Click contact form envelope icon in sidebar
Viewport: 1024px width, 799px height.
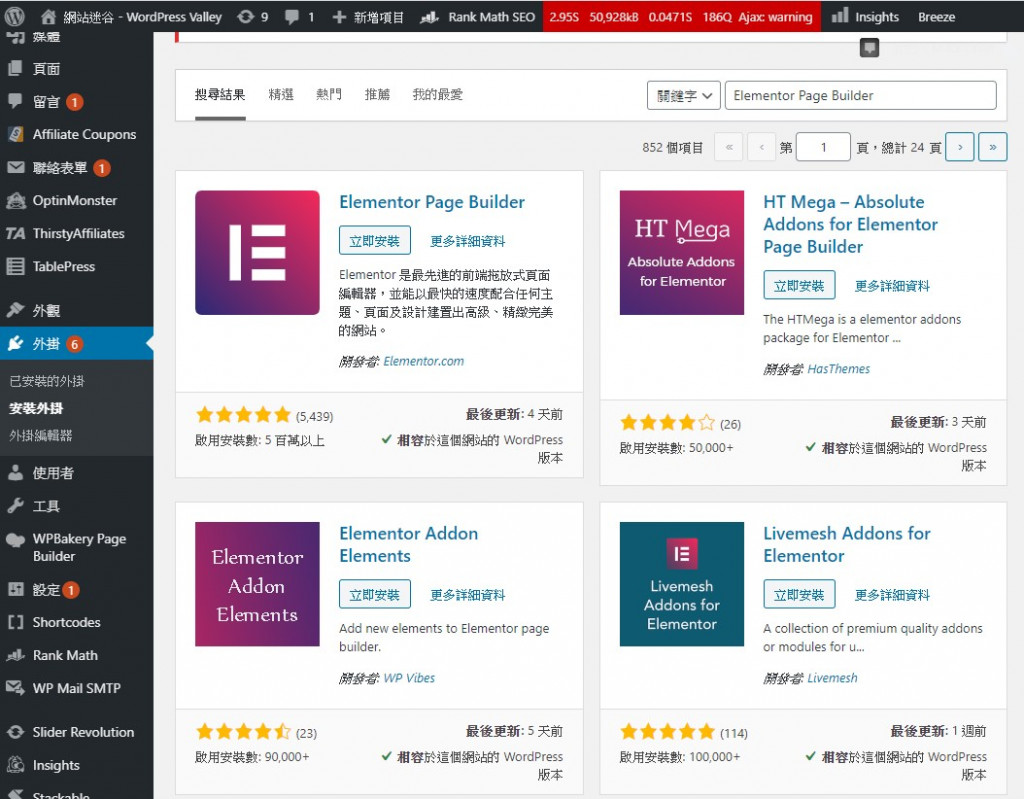pos(15,168)
